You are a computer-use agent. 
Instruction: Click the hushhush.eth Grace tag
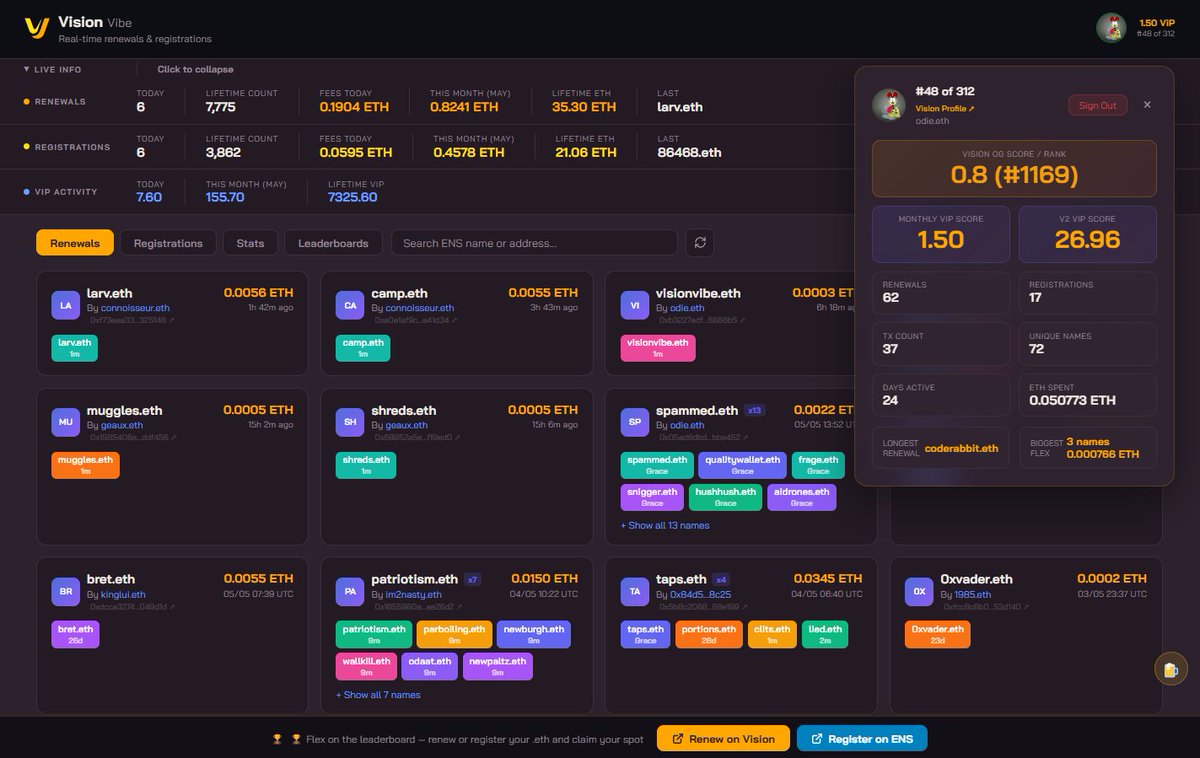pyautogui.click(x=726, y=497)
